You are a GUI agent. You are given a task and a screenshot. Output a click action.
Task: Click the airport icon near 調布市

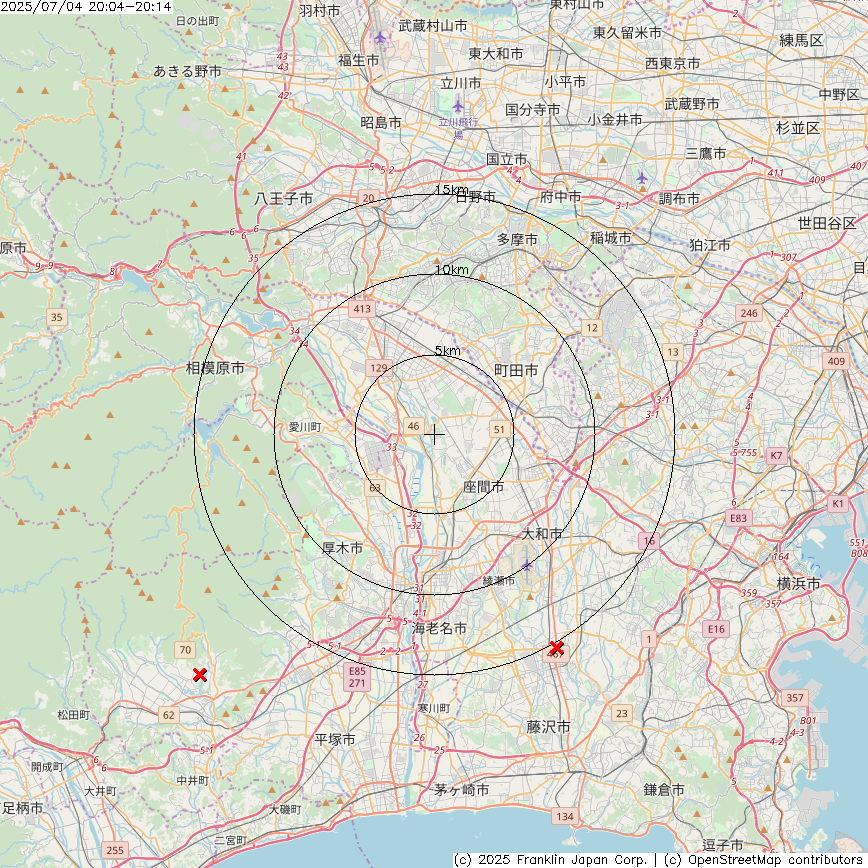click(642, 178)
